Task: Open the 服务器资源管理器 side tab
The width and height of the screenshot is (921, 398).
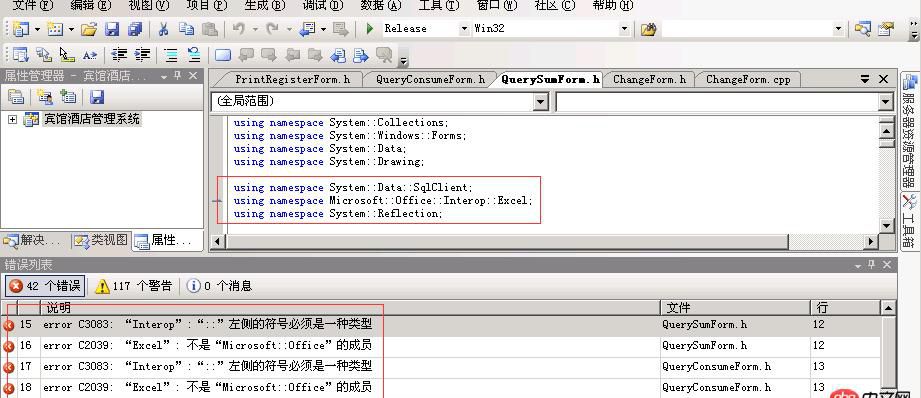Action: tap(909, 130)
